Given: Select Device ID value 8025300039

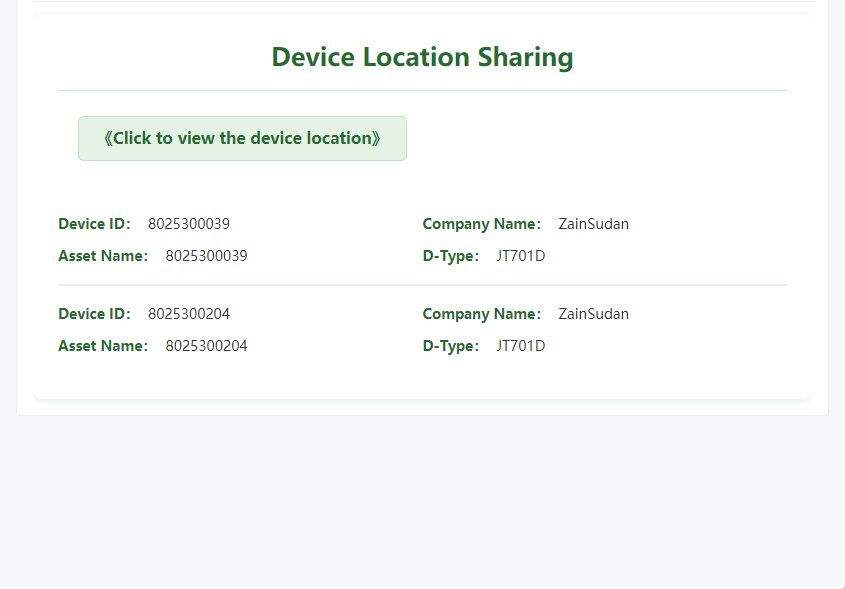Looking at the screenshot, I should pos(189,224).
